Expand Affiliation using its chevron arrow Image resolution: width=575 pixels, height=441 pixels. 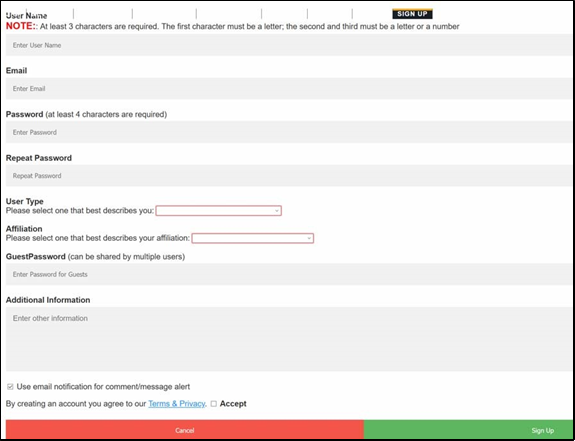[309, 238]
